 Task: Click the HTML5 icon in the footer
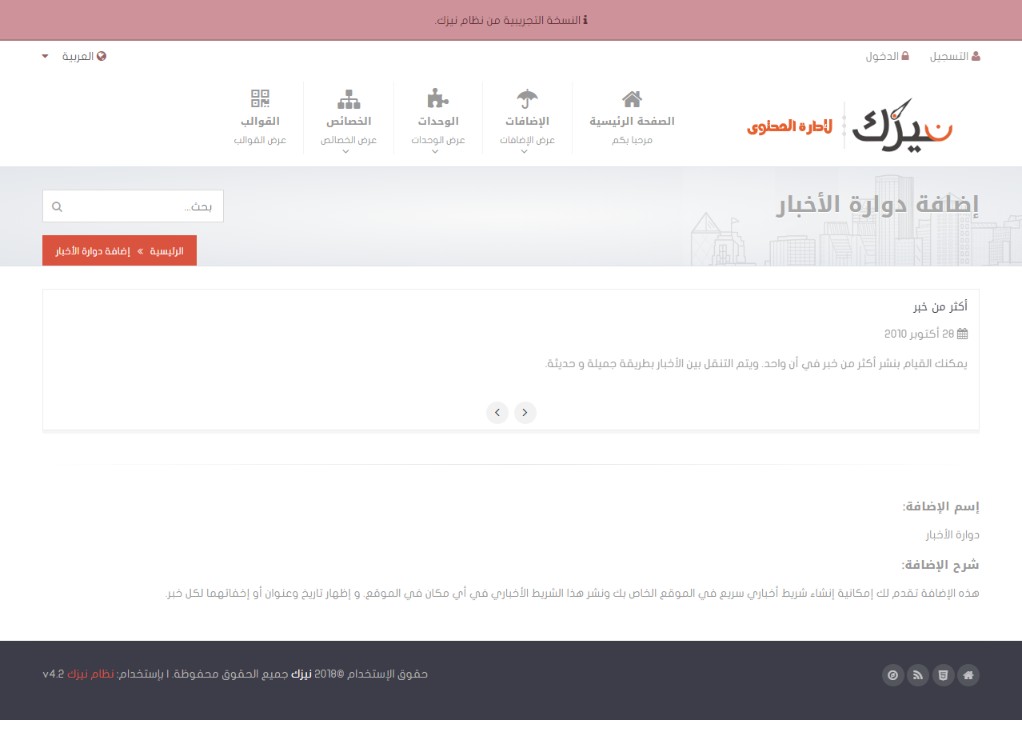tap(942, 676)
